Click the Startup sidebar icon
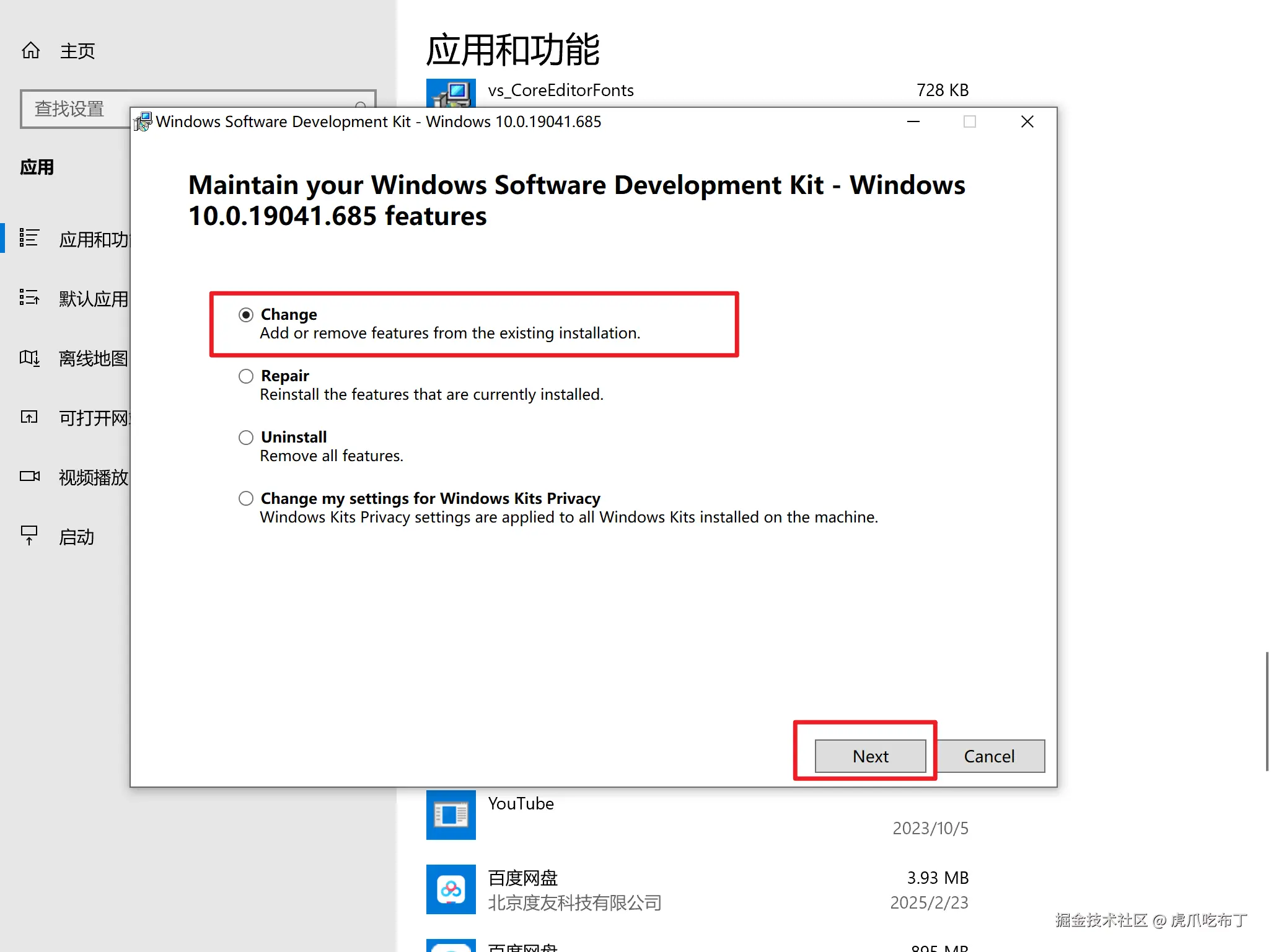1271x952 pixels. click(x=29, y=535)
